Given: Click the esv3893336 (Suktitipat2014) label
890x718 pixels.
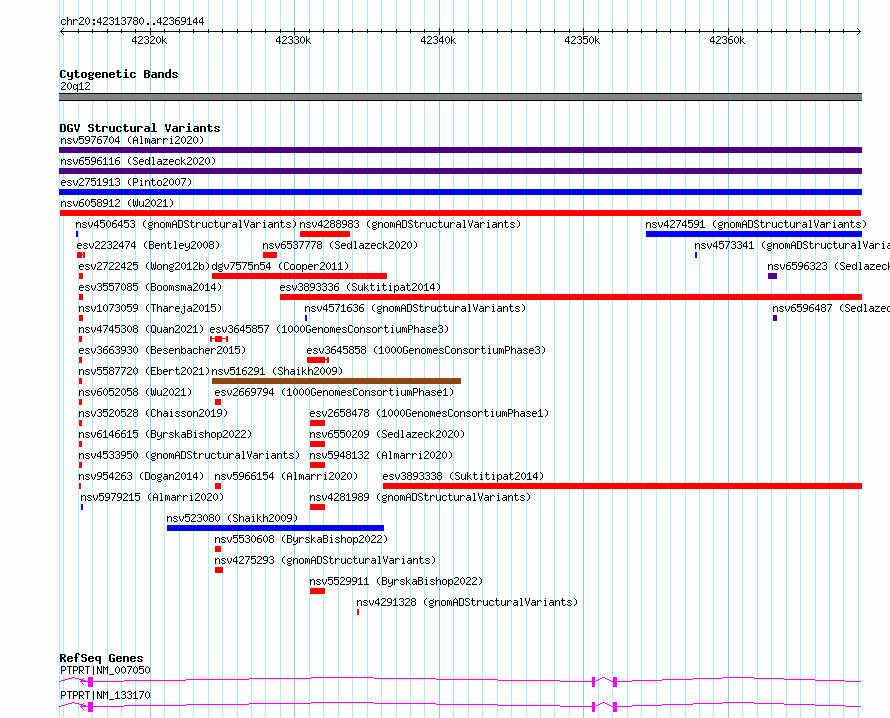Looking at the screenshot, I should pyautogui.click(x=360, y=287).
